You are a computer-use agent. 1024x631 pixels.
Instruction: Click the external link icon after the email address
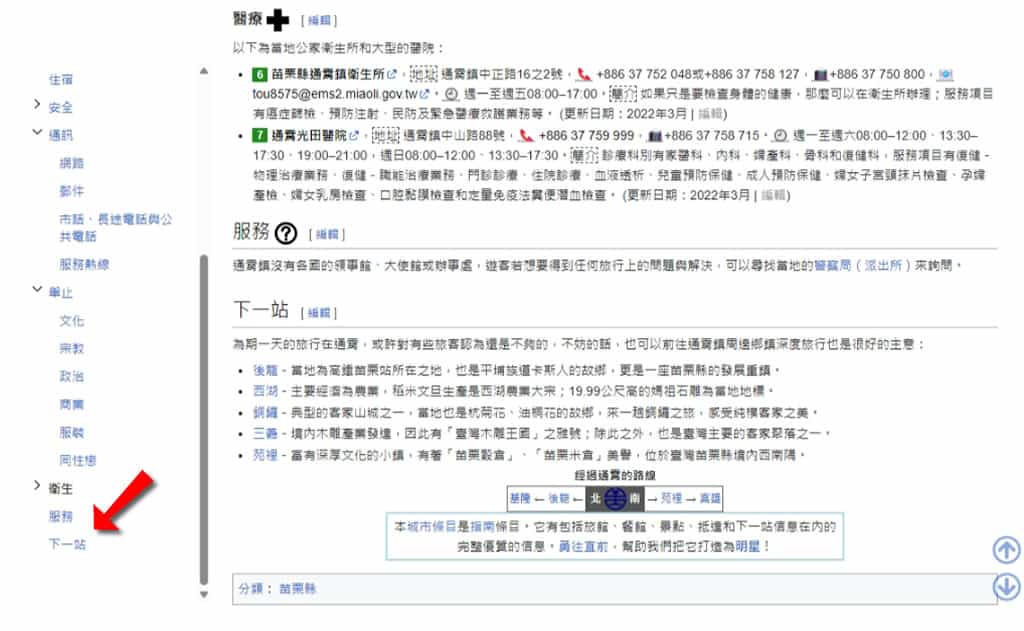click(x=424, y=94)
